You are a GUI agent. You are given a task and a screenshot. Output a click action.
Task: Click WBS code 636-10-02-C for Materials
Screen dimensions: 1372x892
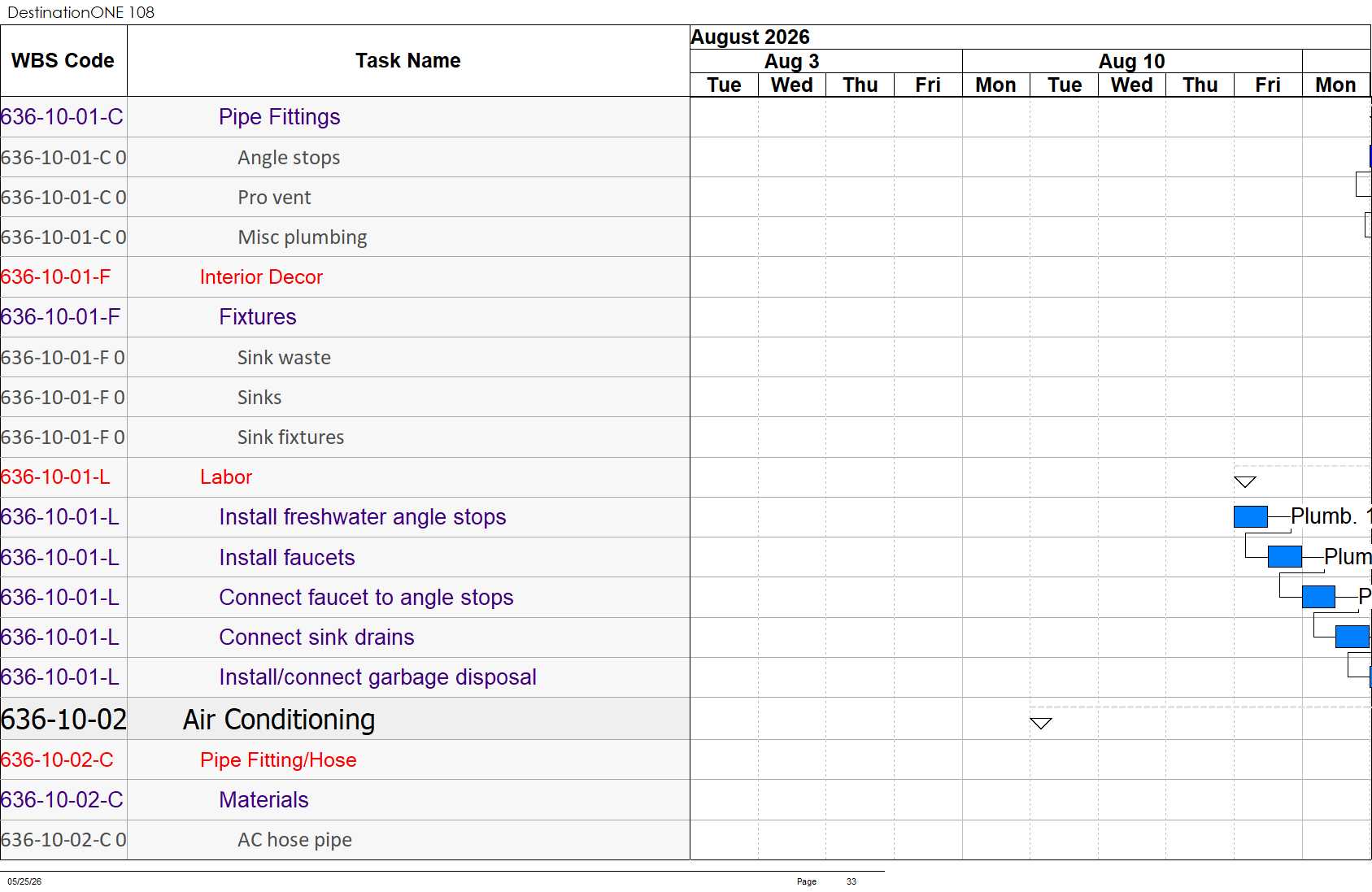click(x=62, y=800)
